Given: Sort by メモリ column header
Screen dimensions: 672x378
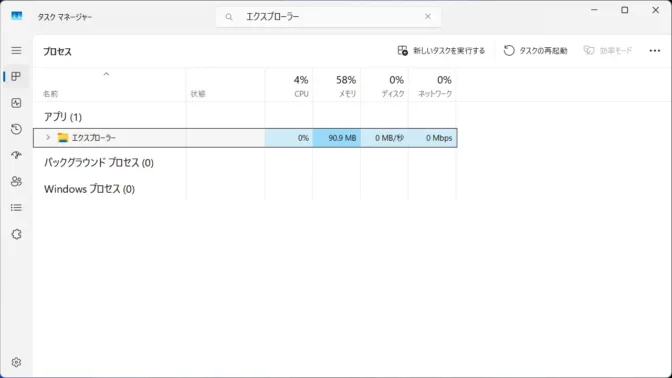Looking at the screenshot, I should coord(336,86).
